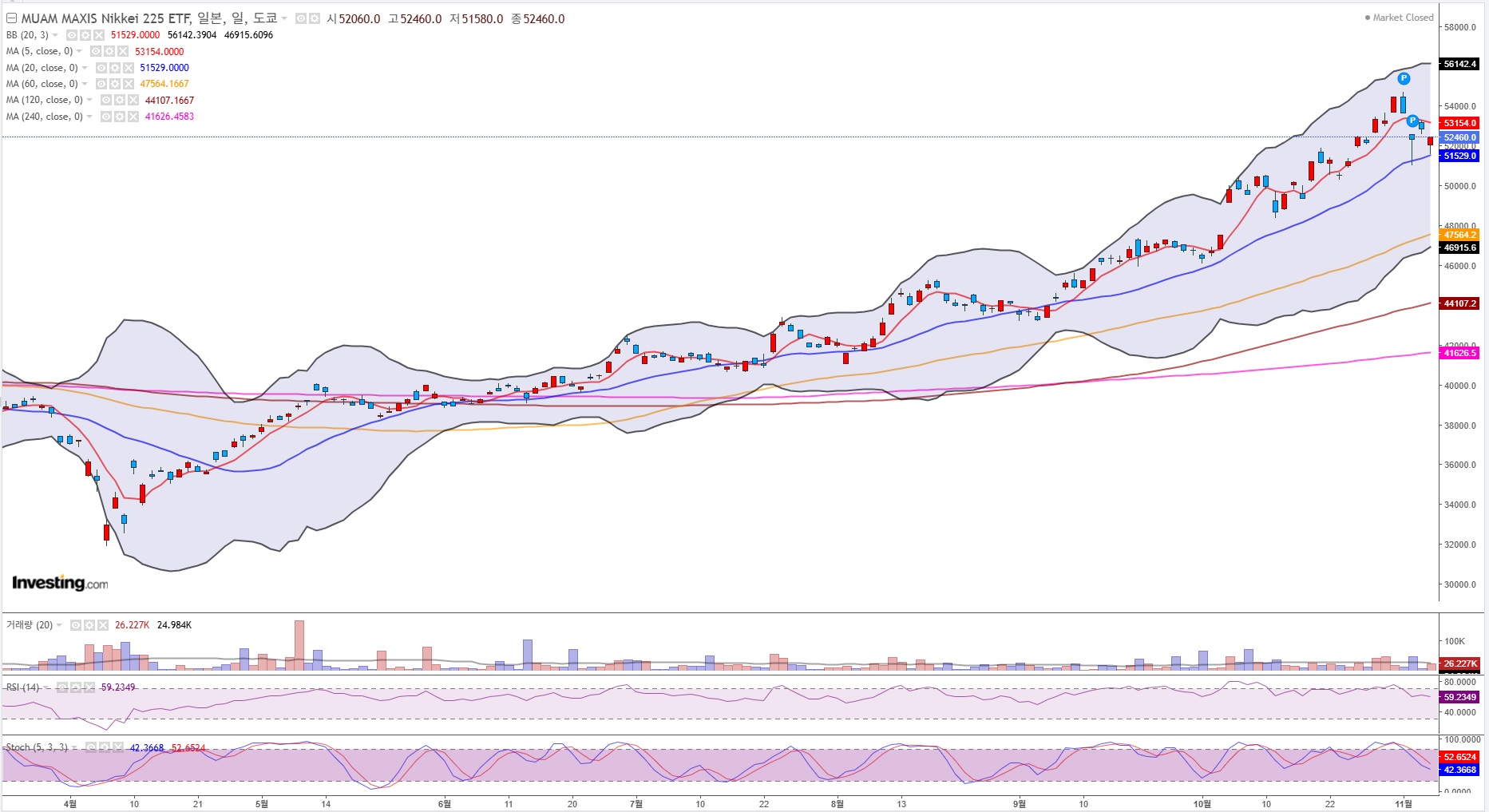
Task: Select the 59.2349 RSI axis label
Action: 1459,697
